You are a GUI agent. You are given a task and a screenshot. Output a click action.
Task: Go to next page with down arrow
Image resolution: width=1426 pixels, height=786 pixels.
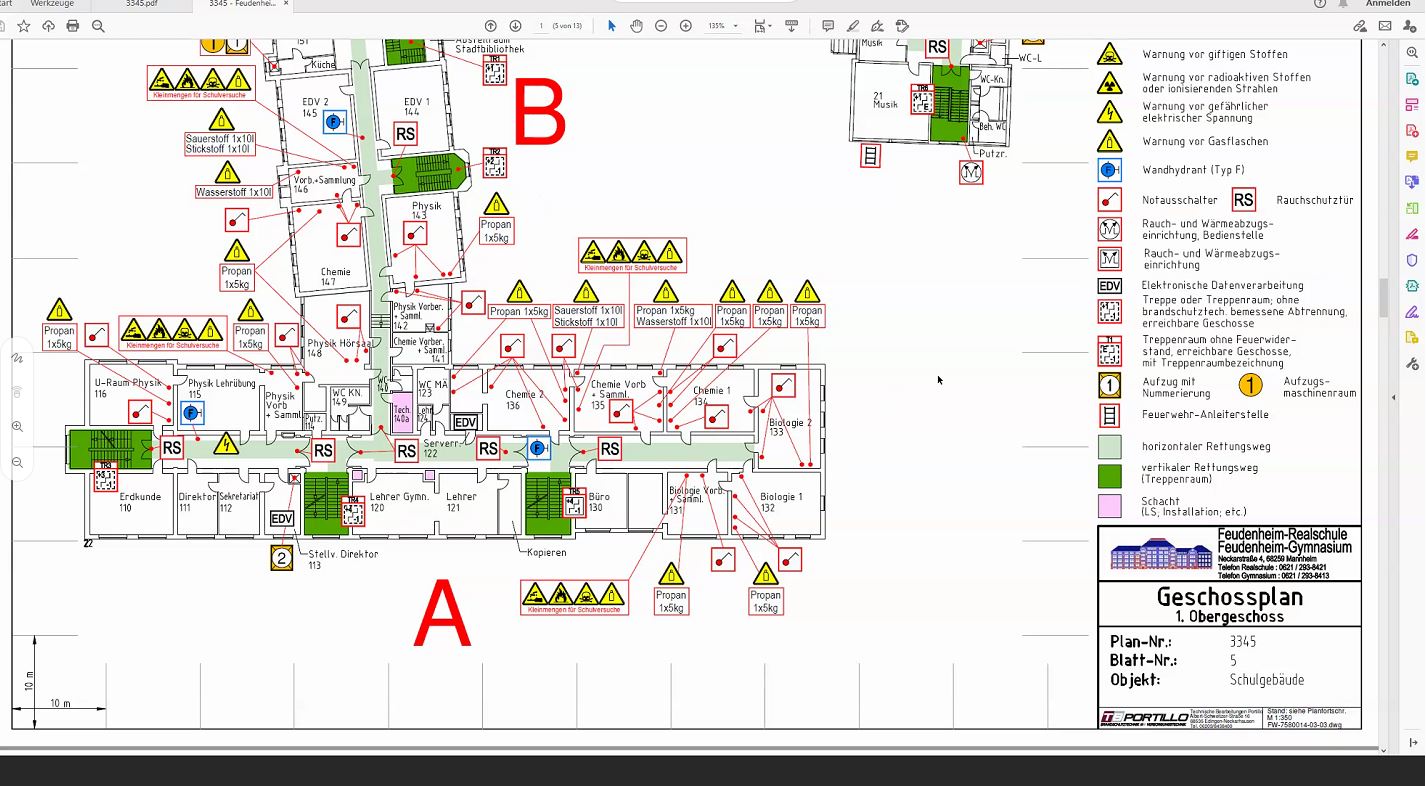[515, 26]
